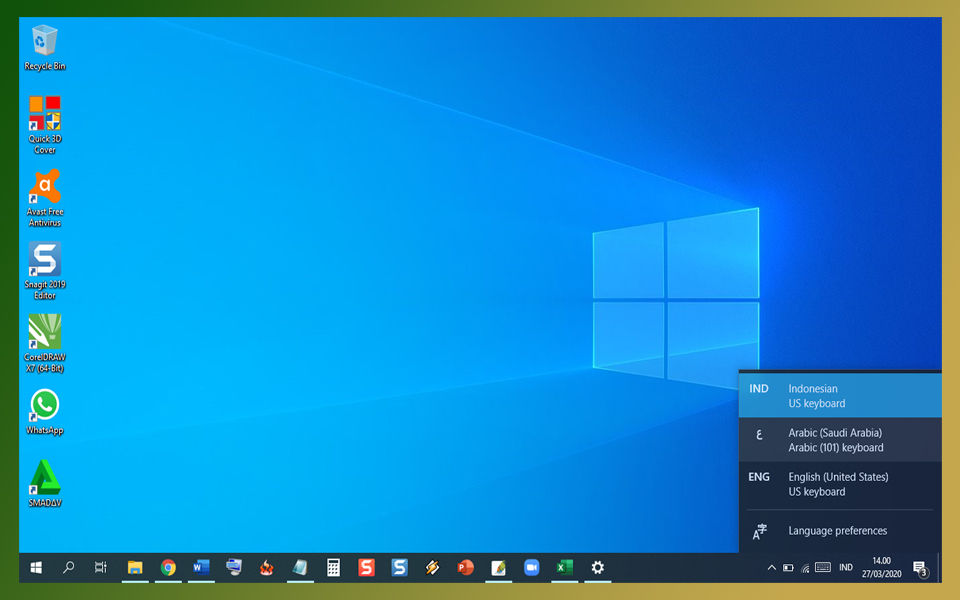The width and height of the screenshot is (960, 600).
Task: Expand hidden system tray icons chevron
Action: [771, 568]
